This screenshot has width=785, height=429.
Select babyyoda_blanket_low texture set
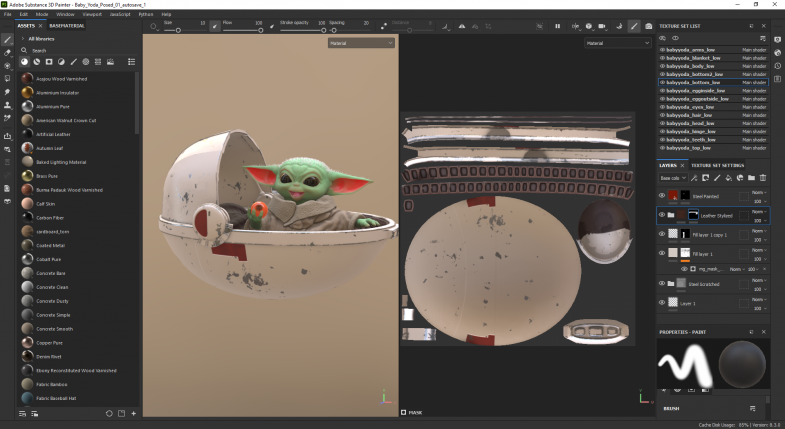point(713,58)
